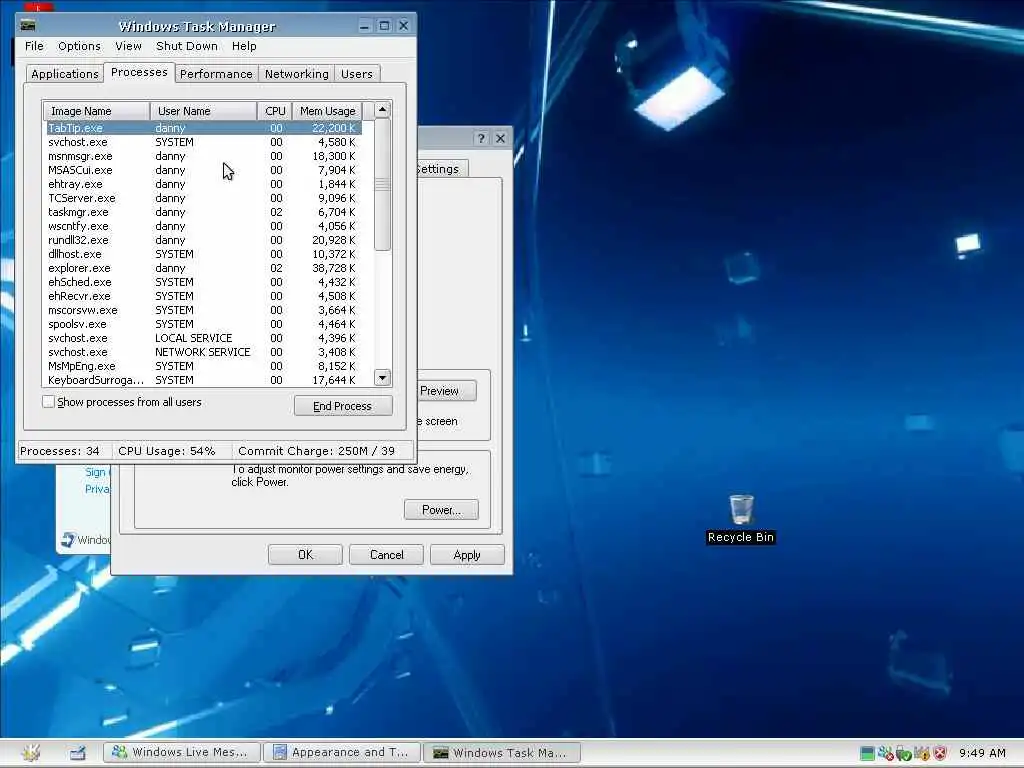This screenshot has width=1024, height=768.
Task: Click the green CPU meter tray icon
Action: tap(867, 753)
